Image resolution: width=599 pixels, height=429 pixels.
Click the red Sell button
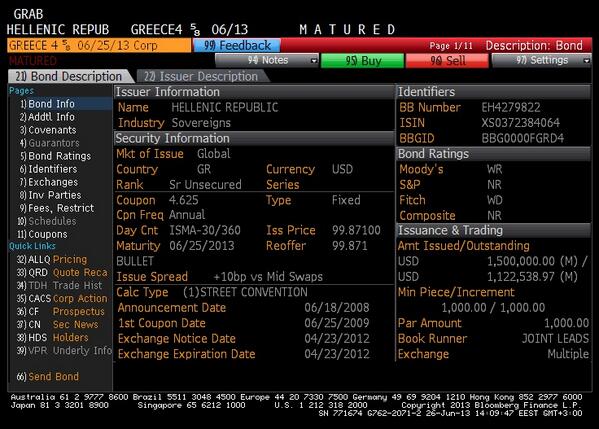click(447, 60)
